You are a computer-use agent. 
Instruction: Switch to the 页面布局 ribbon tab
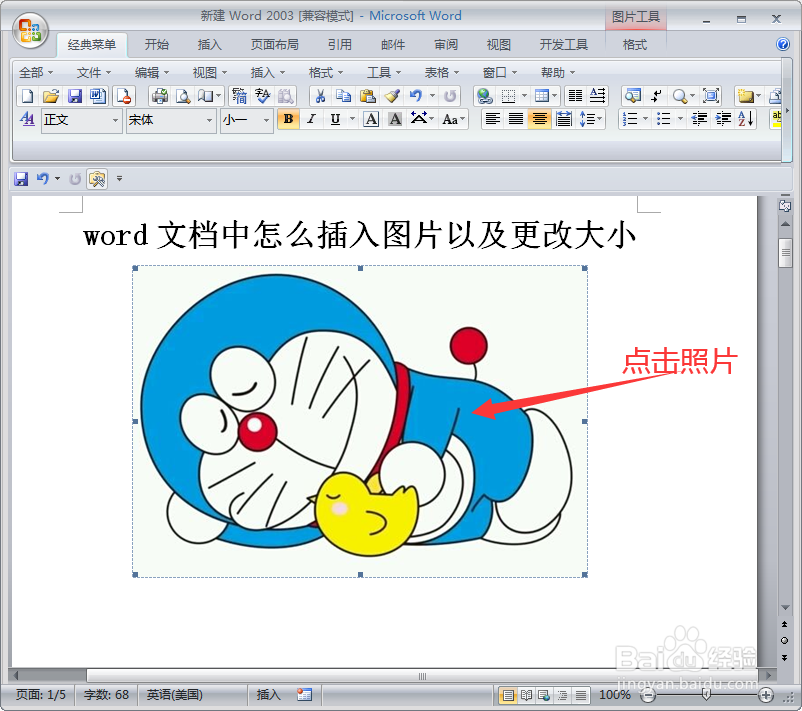[x=274, y=45]
